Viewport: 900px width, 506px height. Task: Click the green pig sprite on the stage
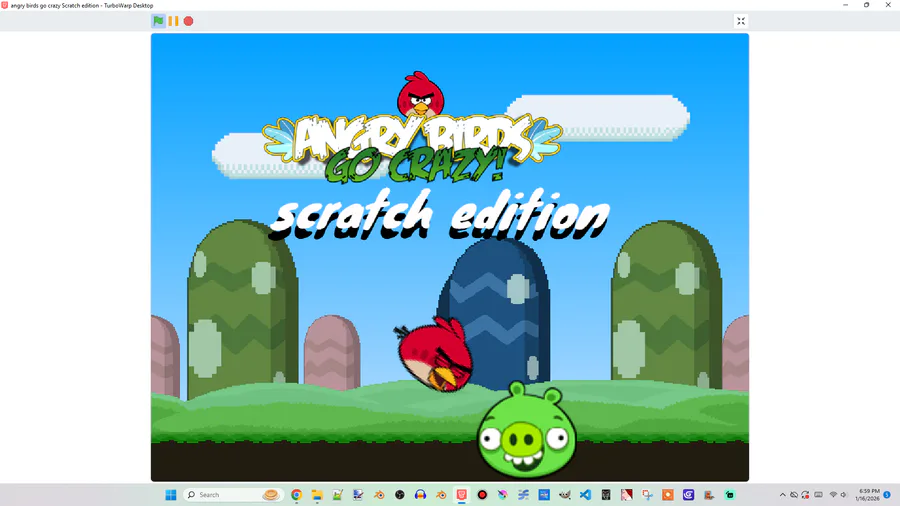526,430
